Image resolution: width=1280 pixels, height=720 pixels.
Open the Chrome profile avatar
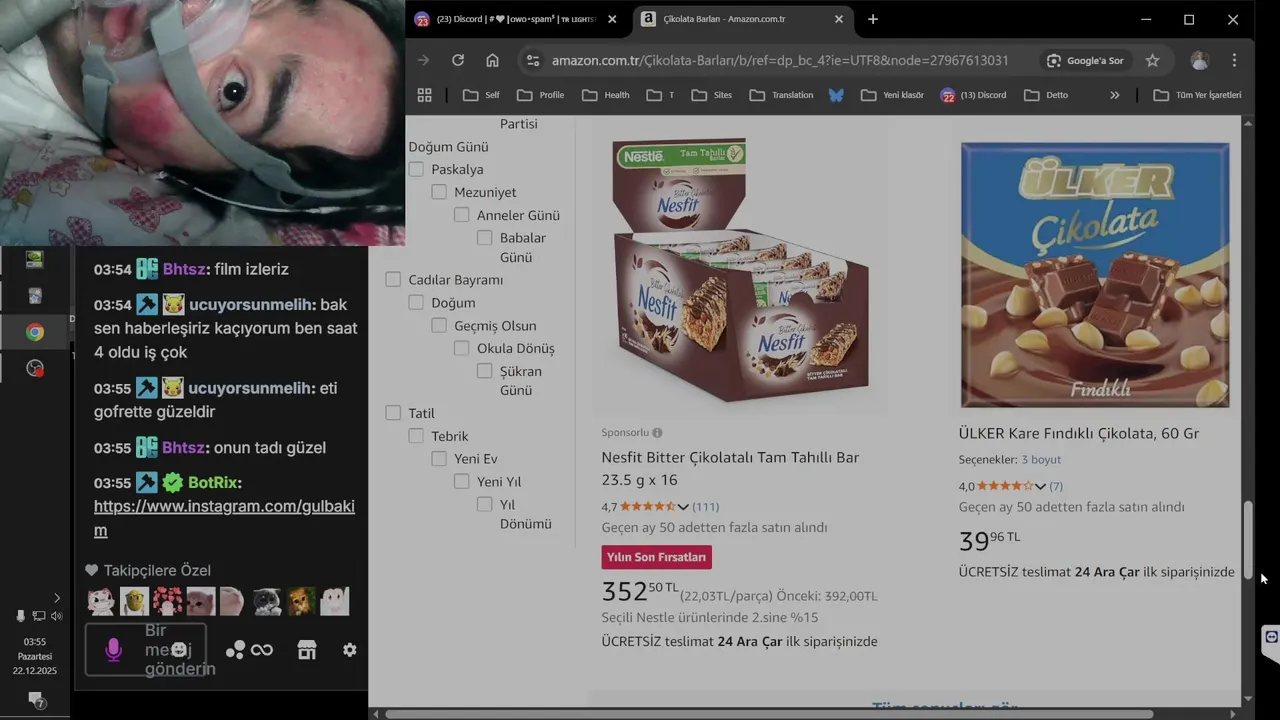[1199, 60]
